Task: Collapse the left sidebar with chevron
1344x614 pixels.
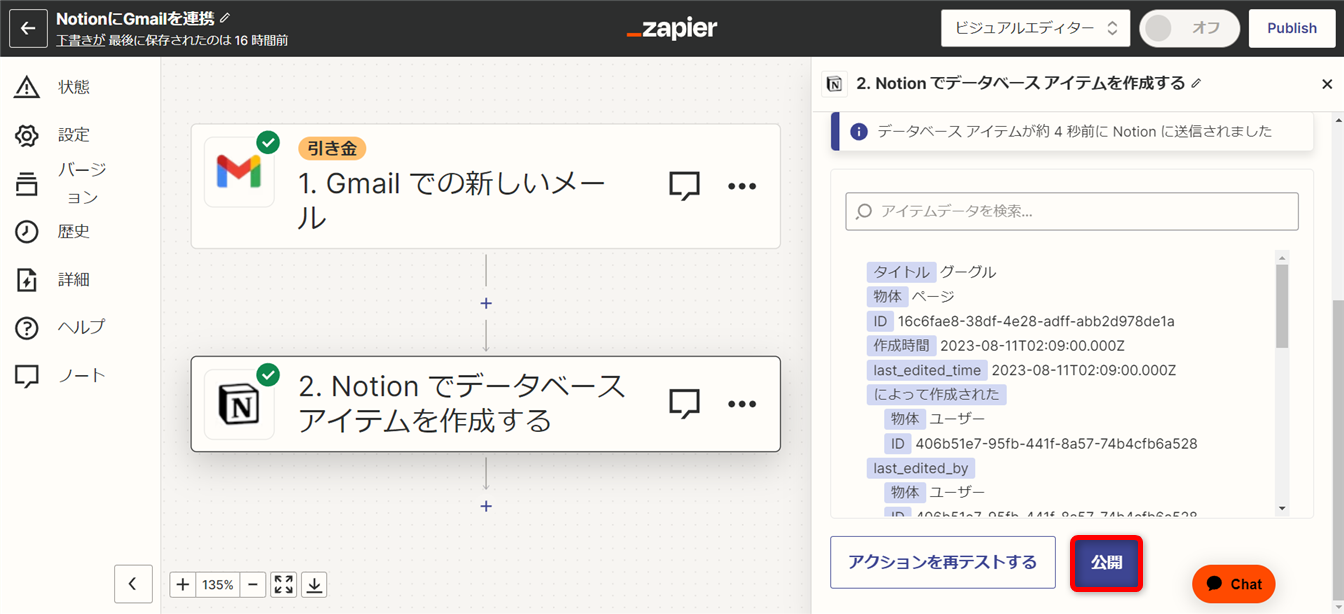Action: tap(133, 584)
